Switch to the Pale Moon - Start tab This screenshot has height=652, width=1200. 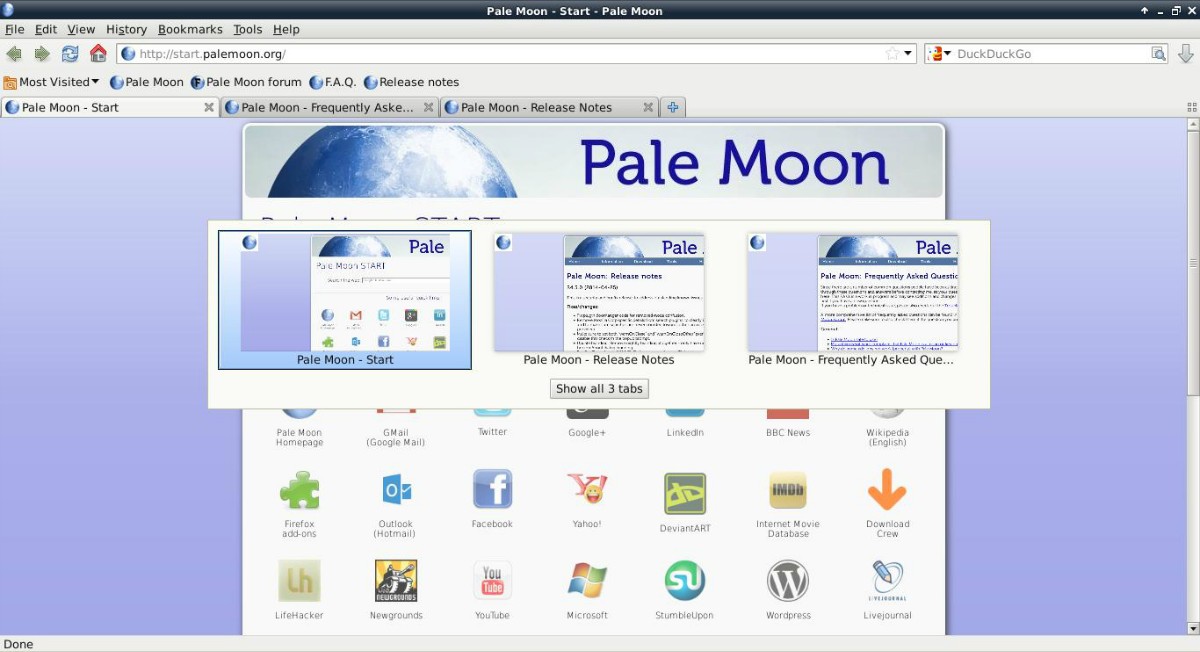coord(110,107)
